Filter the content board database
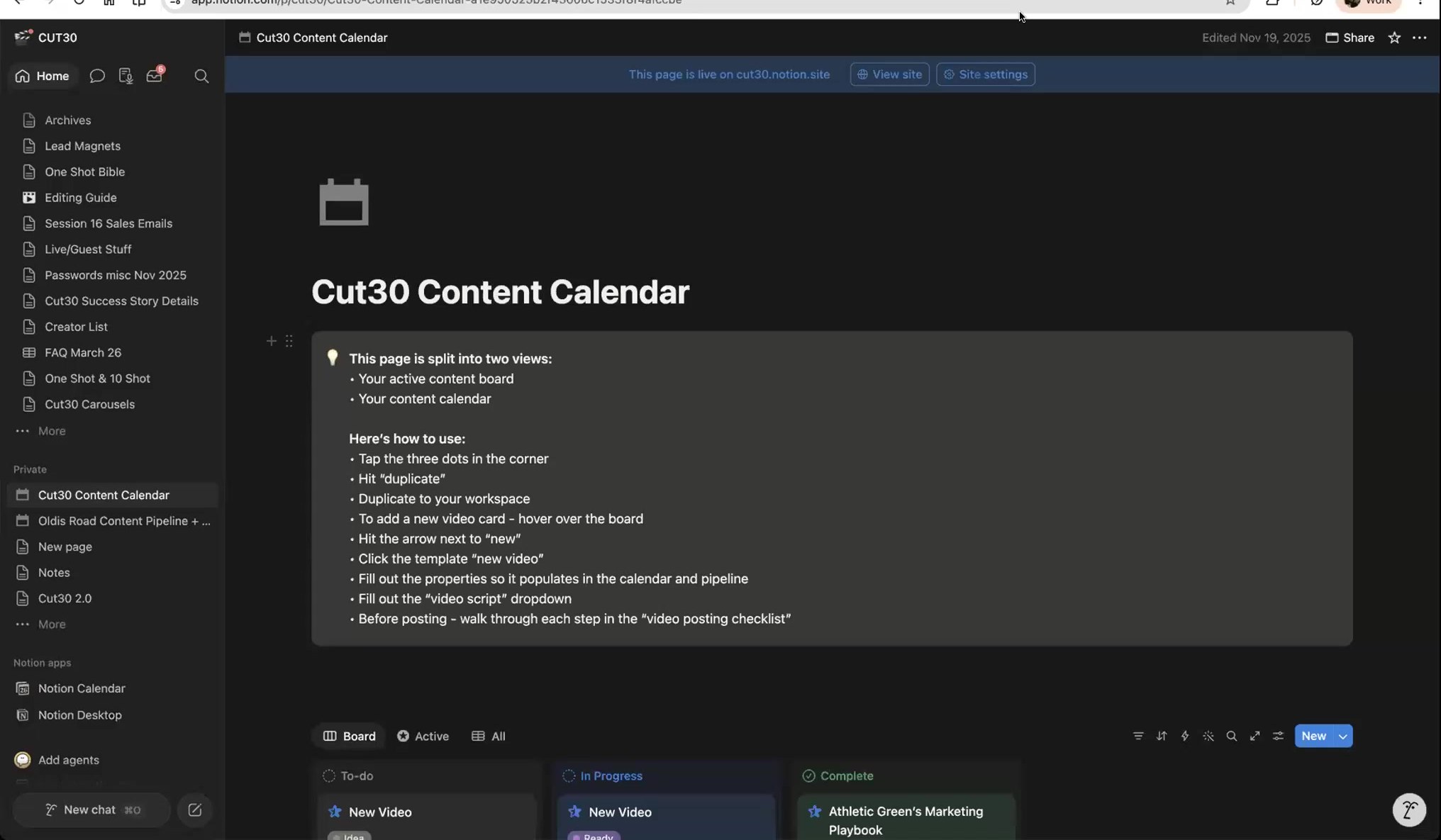The image size is (1441, 840). click(x=1138, y=736)
